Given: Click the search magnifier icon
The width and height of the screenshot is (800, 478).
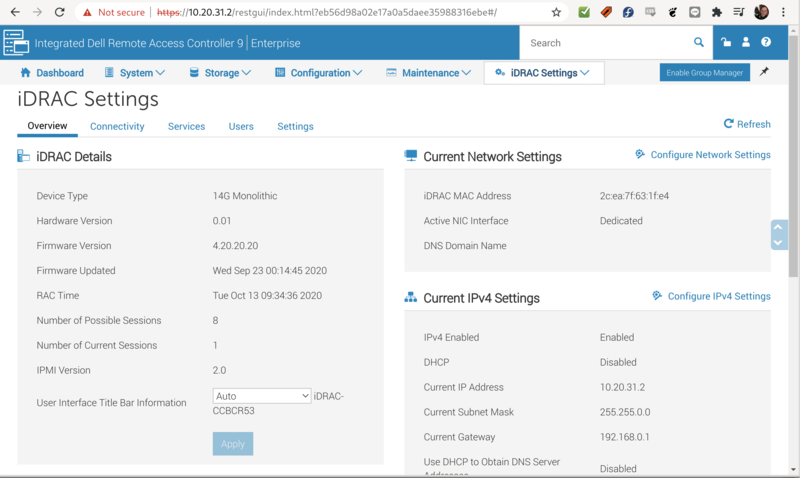Looking at the screenshot, I should pyautogui.click(x=698, y=42).
